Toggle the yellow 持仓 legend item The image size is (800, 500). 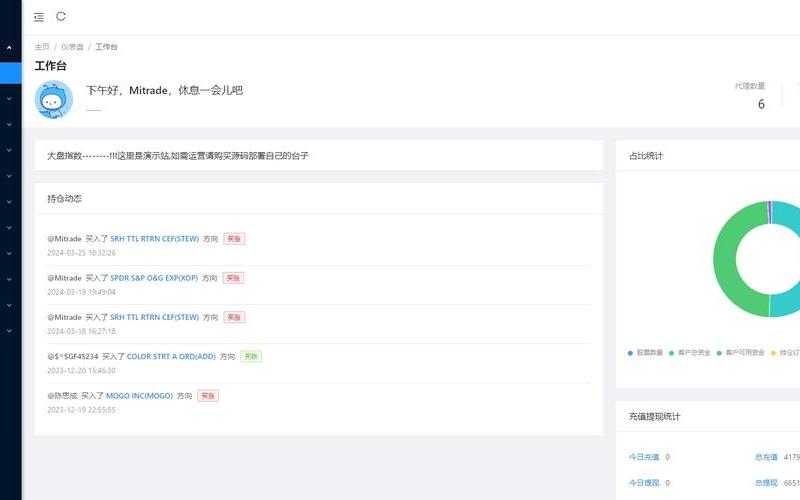pos(785,353)
